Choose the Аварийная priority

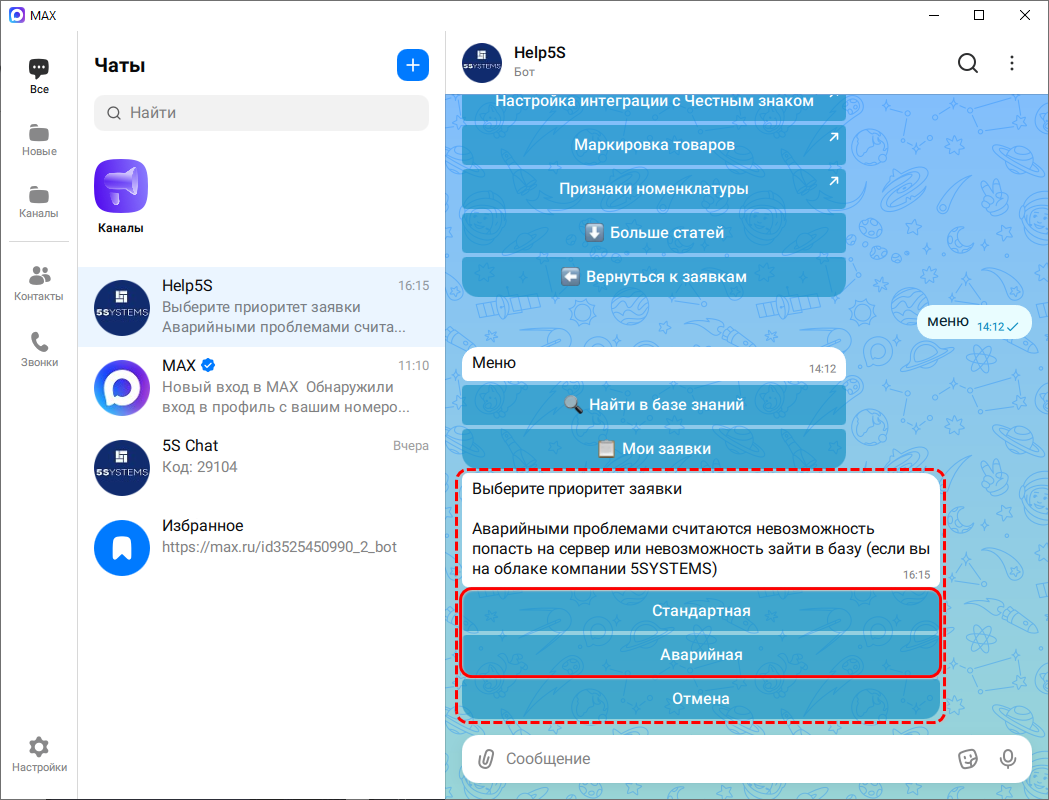click(701, 655)
